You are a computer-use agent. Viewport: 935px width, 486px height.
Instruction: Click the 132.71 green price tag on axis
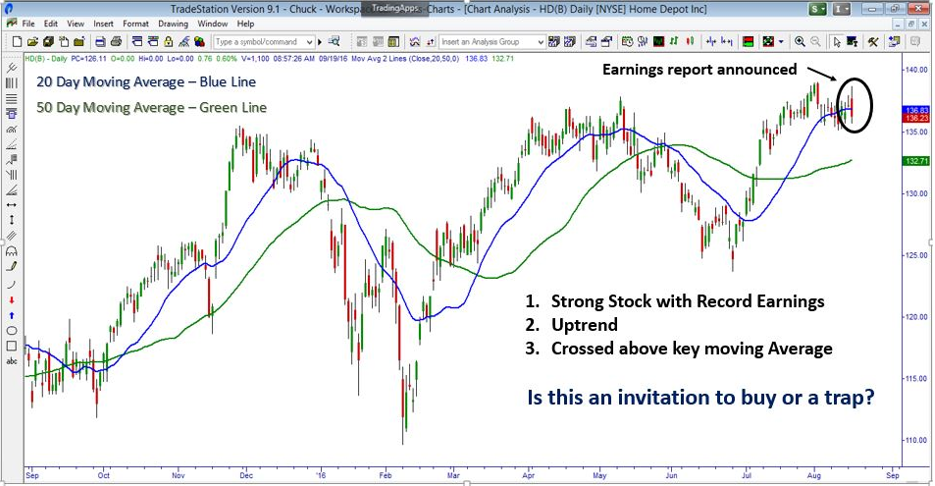[x=917, y=161]
